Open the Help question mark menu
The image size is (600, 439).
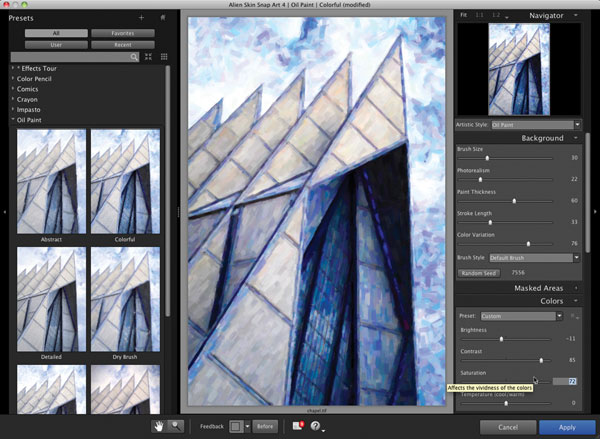coord(316,426)
